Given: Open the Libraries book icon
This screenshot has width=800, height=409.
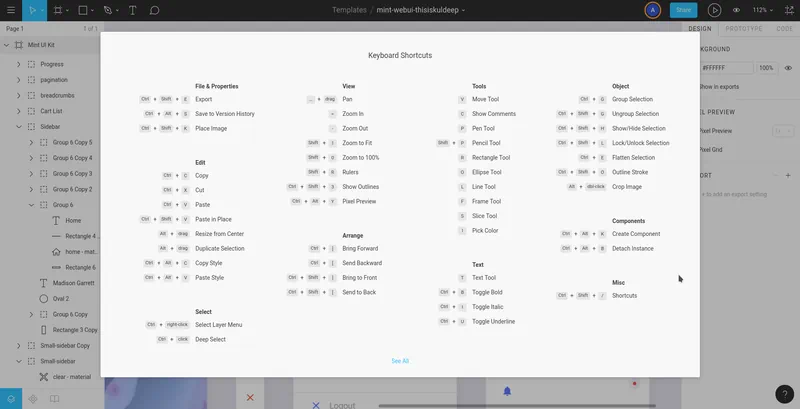Looking at the screenshot, I should (55, 399).
